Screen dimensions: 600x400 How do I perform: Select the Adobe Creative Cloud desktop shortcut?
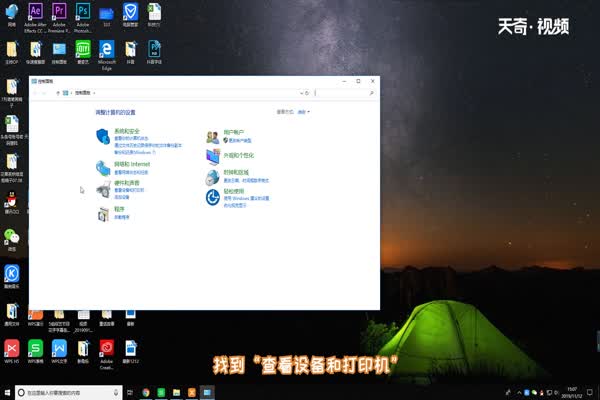click(x=107, y=354)
